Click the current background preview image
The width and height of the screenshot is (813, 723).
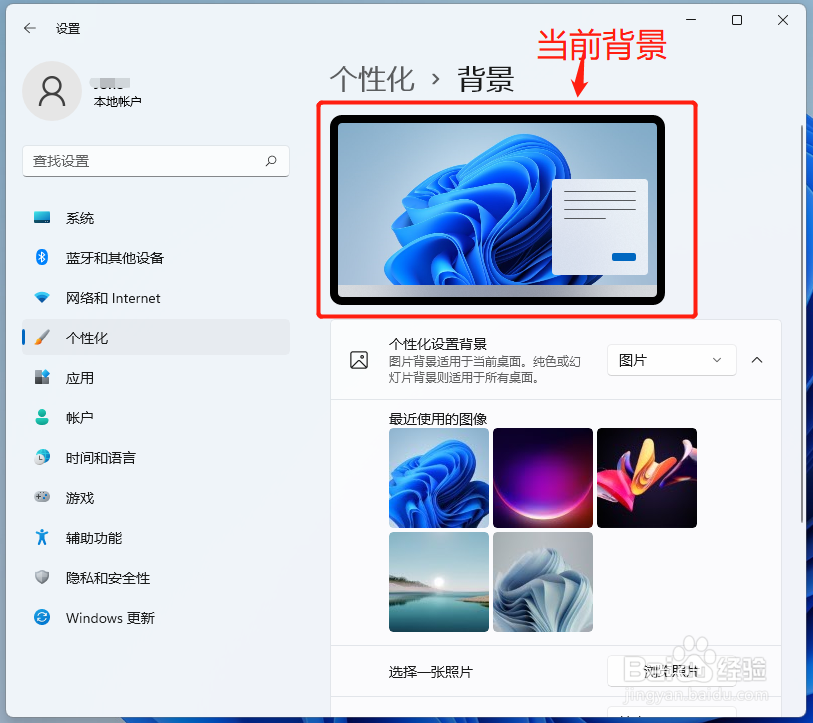coord(497,210)
